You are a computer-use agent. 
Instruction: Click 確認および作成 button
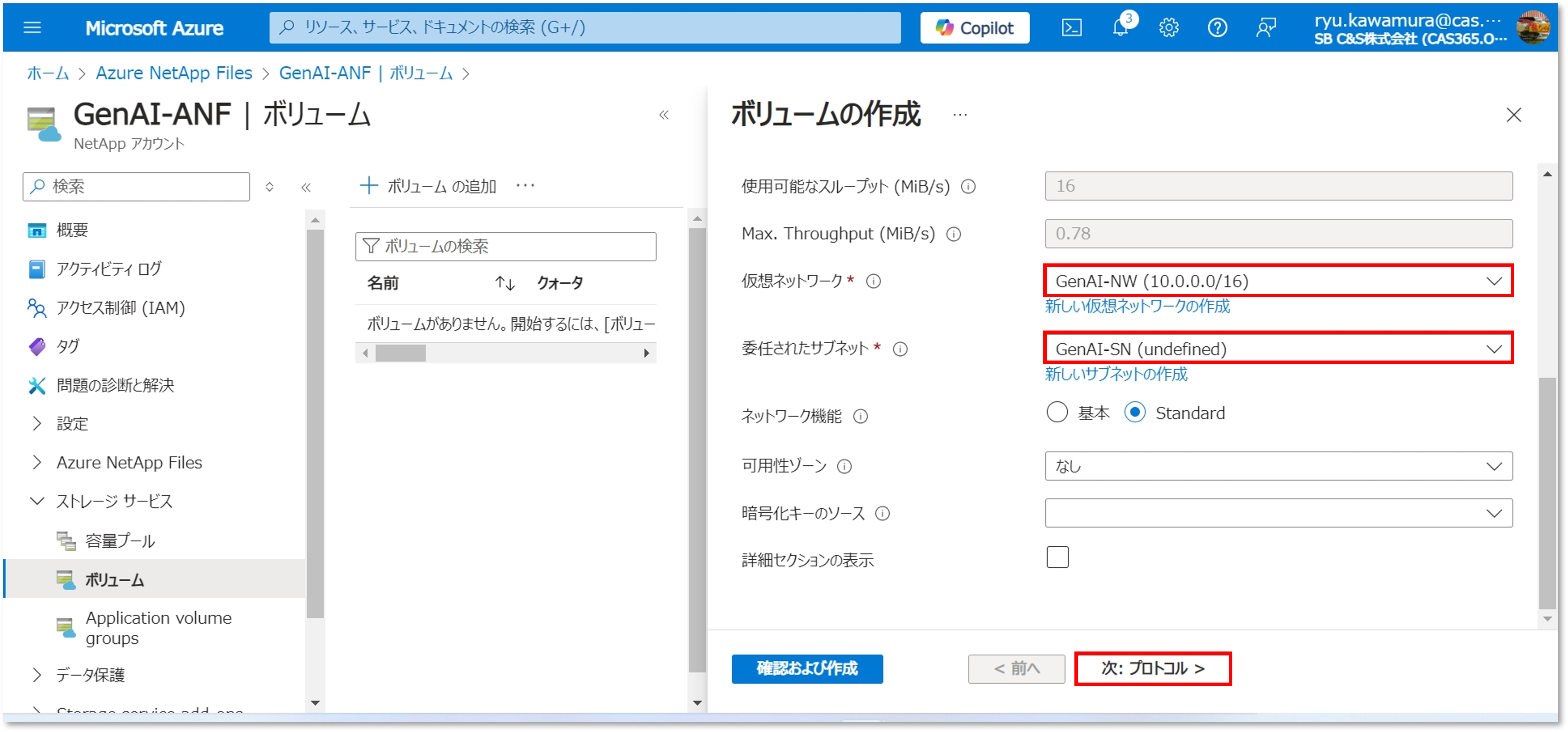[807, 669]
